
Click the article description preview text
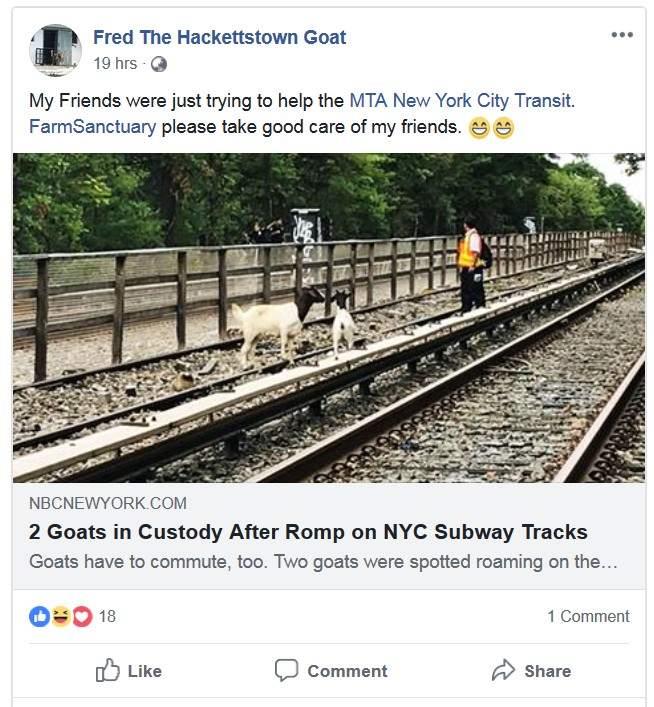pos(323,562)
